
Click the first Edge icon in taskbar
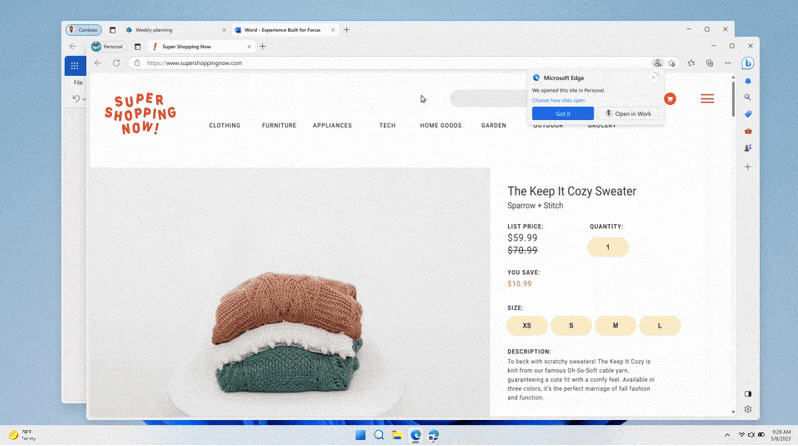tap(415, 435)
